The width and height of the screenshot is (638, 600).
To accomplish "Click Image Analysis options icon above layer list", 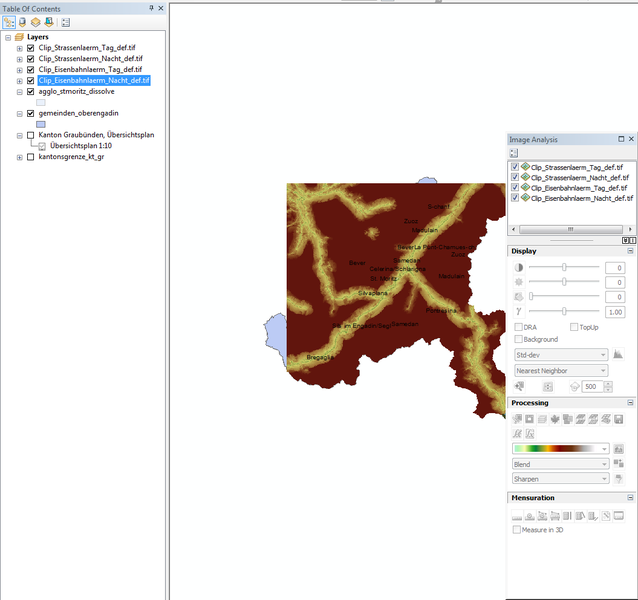I will click(514, 153).
